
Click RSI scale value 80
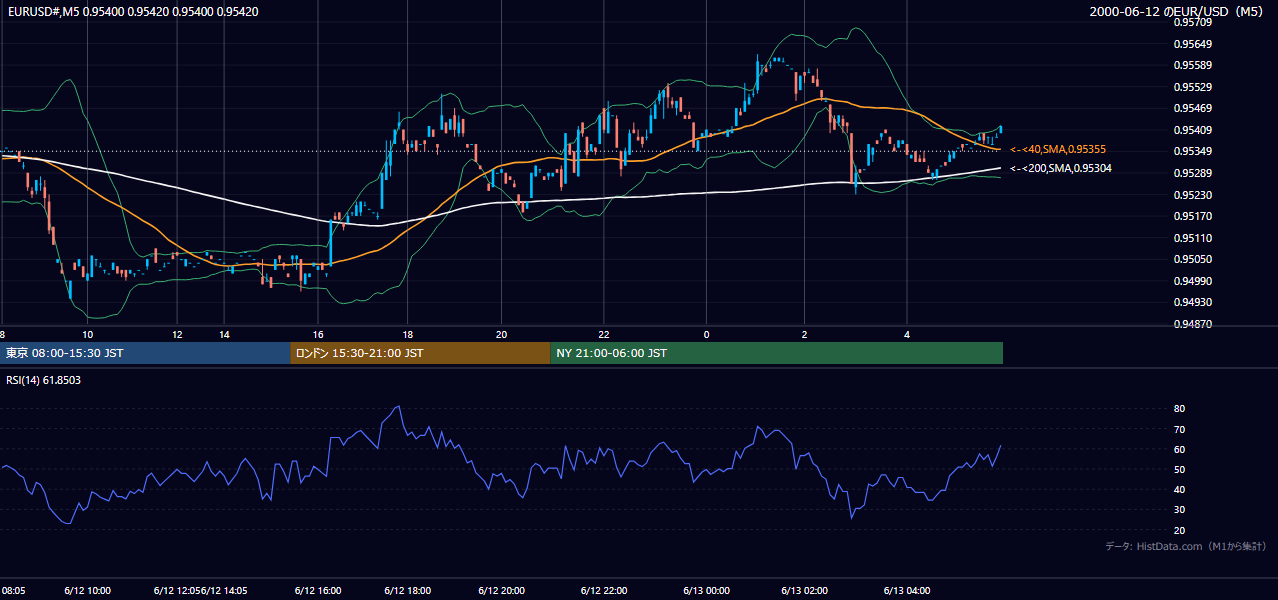pyautogui.click(x=1179, y=409)
